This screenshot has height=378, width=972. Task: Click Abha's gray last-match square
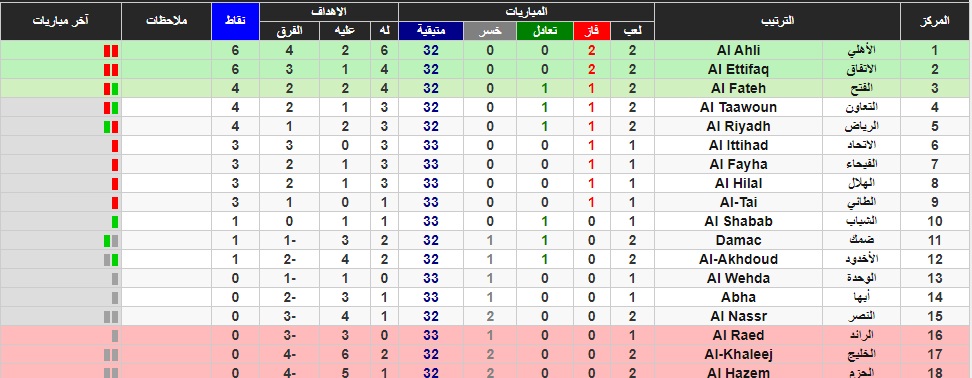[115, 298]
